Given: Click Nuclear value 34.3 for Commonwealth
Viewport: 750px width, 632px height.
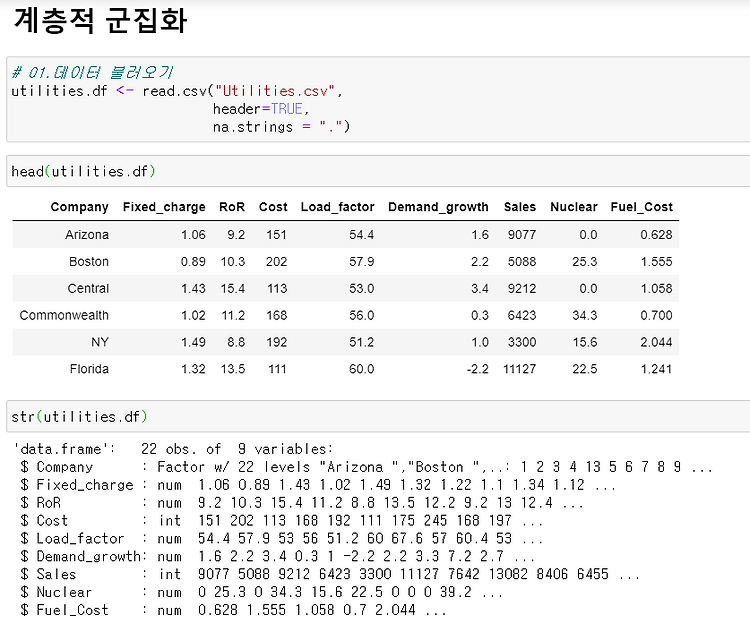Looking at the screenshot, I should click(585, 315).
